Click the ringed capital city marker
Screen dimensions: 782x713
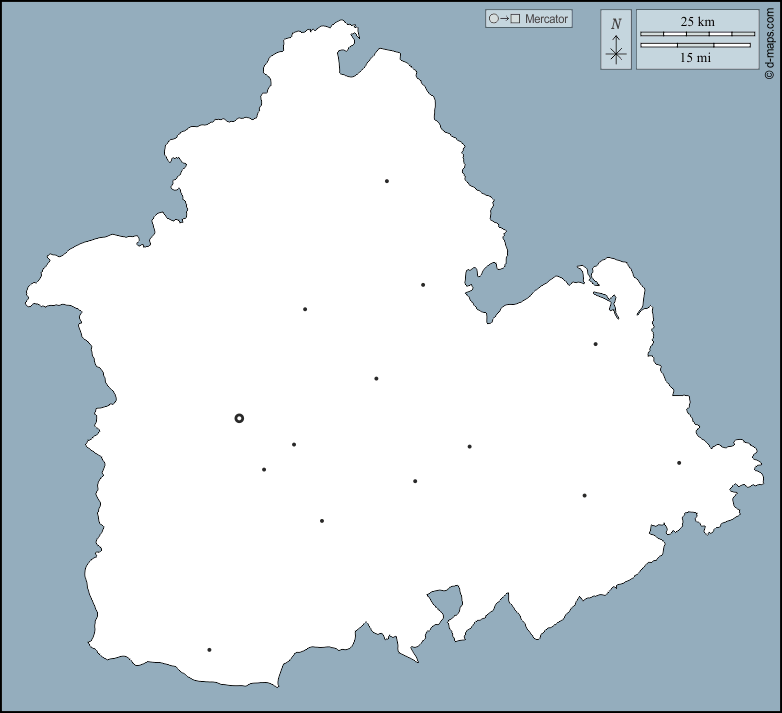tap(239, 418)
